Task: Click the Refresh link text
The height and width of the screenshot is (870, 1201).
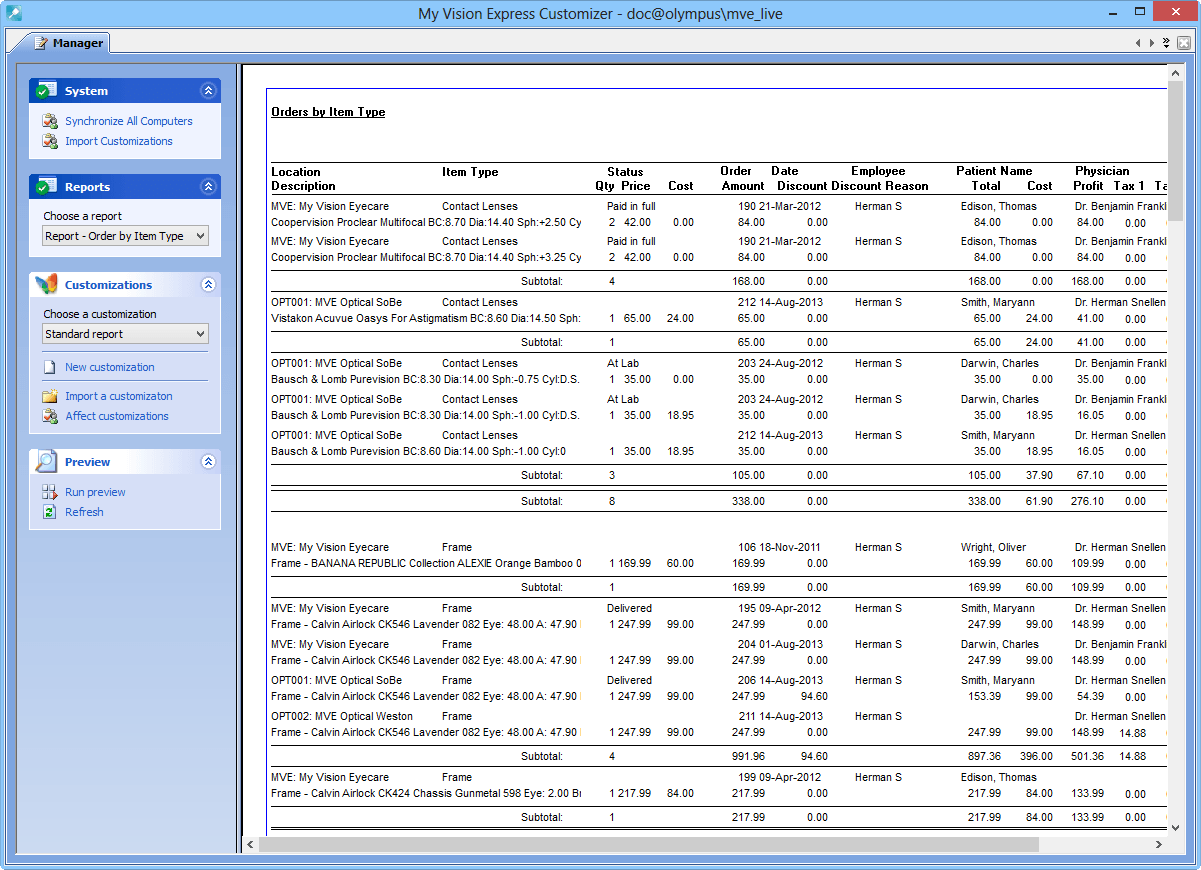Action: tap(84, 512)
